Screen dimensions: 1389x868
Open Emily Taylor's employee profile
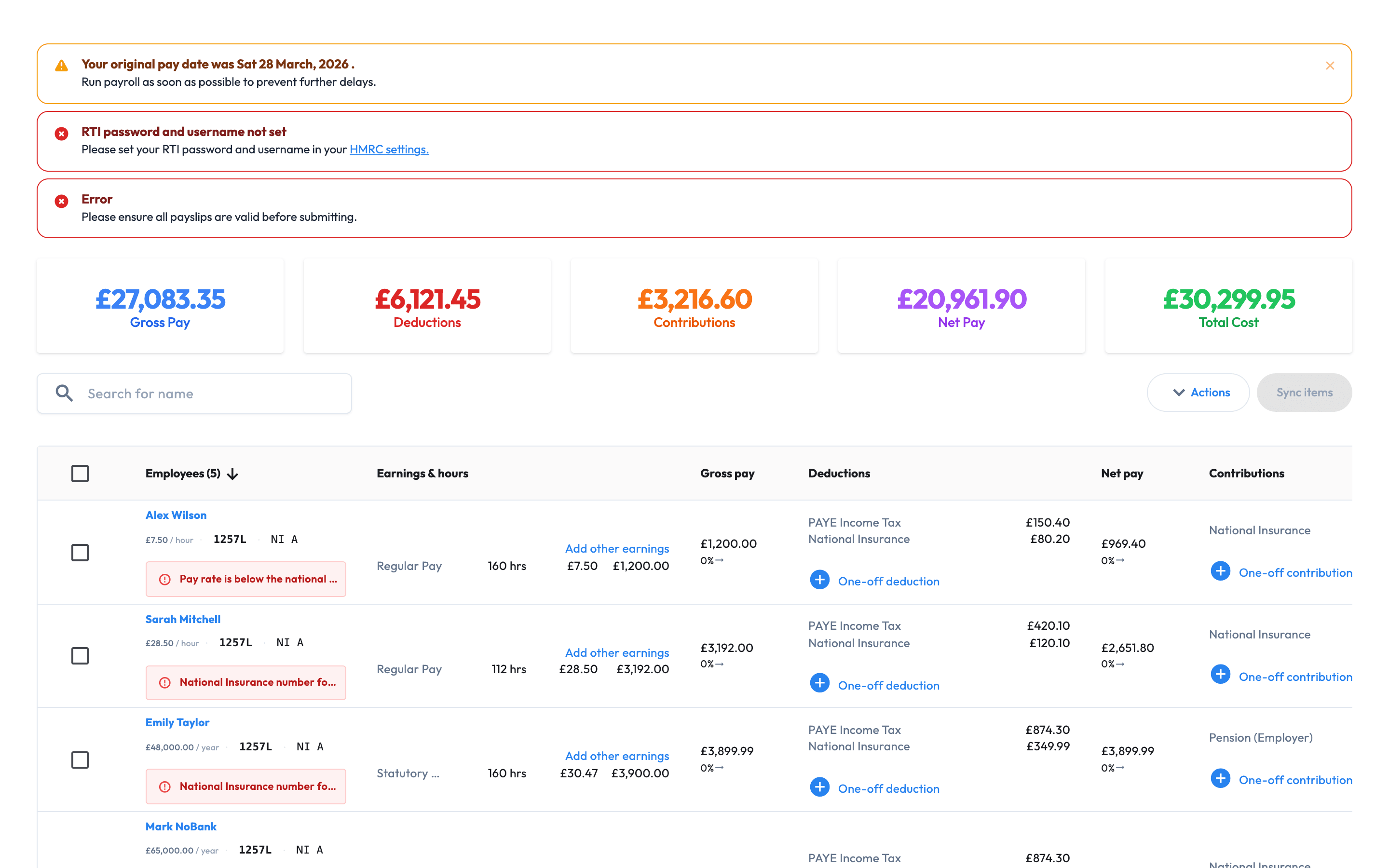177,722
